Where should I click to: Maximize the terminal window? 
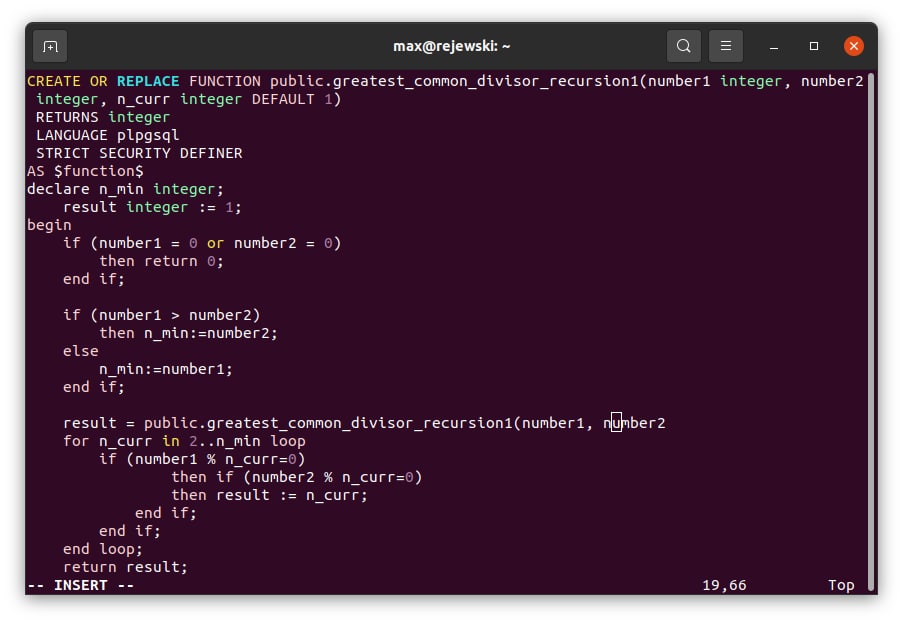[x=814, y=46]
